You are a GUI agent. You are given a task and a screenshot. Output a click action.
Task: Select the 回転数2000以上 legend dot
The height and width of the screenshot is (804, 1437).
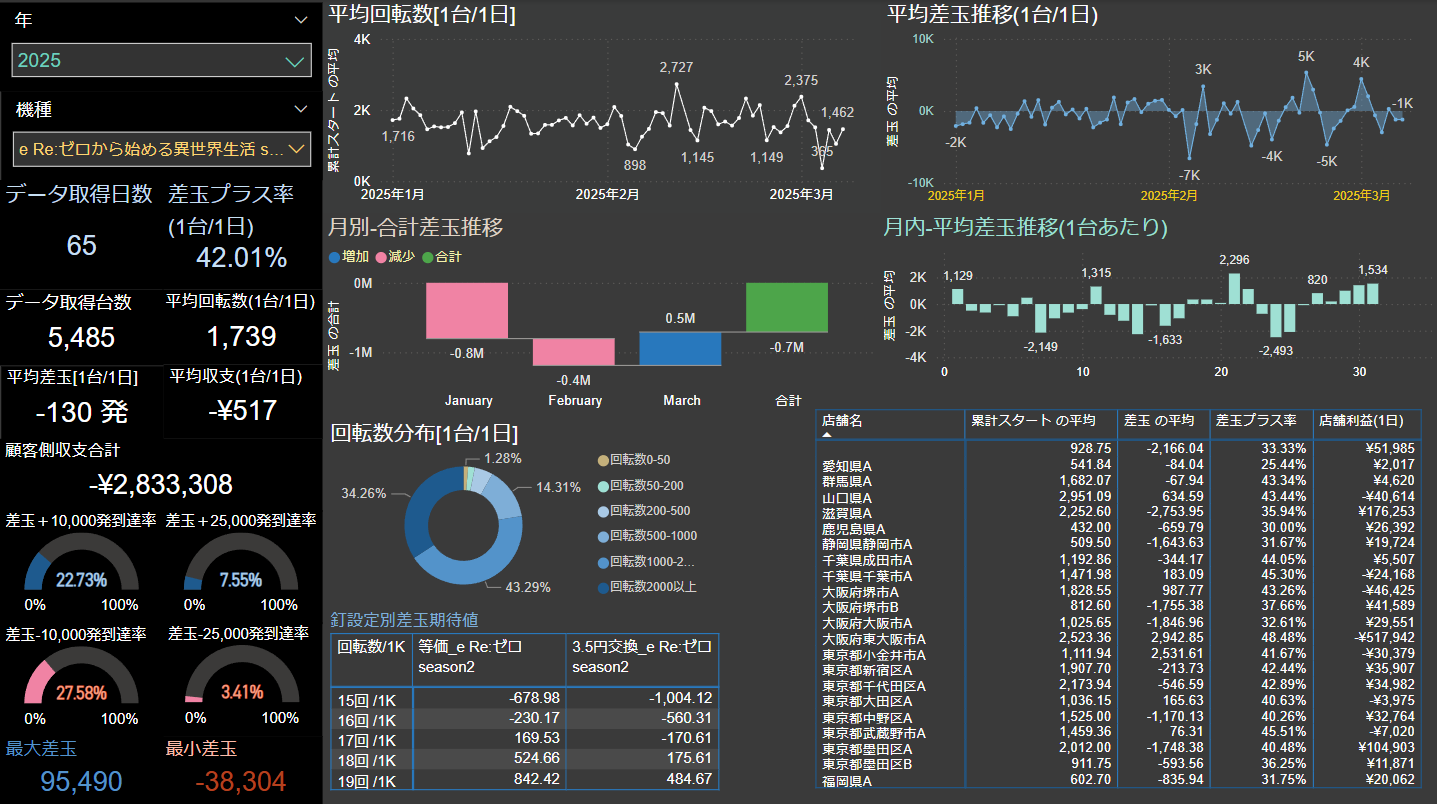602,587
